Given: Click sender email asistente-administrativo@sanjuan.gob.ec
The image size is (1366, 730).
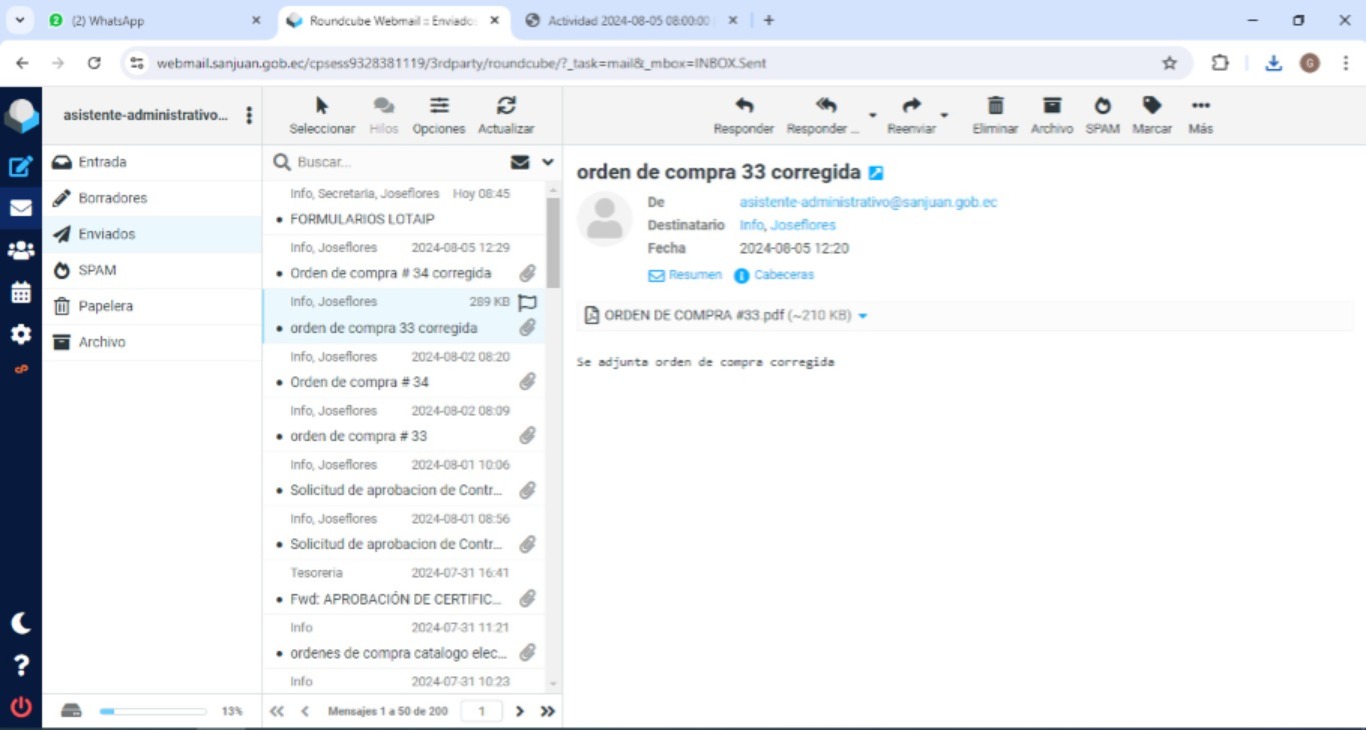Looking at the screenshot, I should [868, 202].
